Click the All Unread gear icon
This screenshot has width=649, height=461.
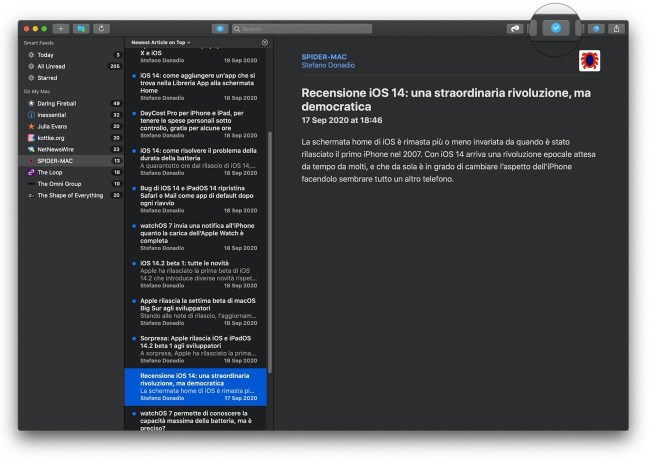[31, 66]
